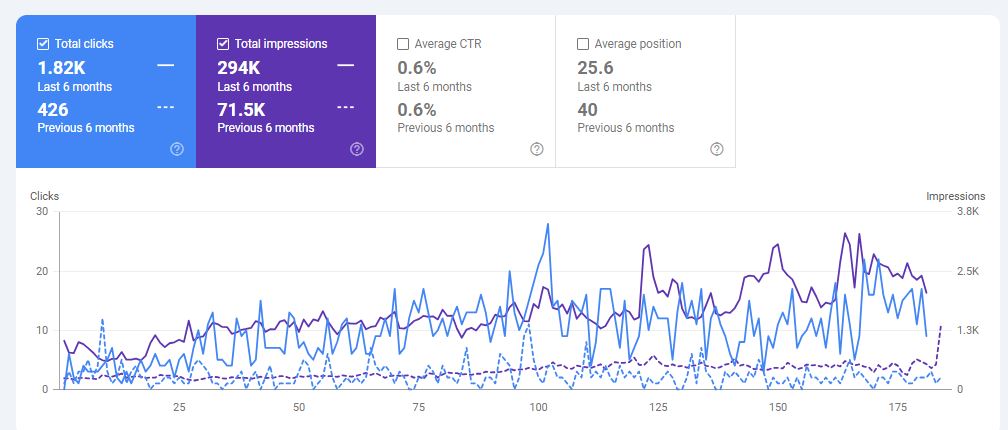The width and height of the screenshot is (1008, 430).
Task: Open help icon in Total impressions card
Action: 357,149
